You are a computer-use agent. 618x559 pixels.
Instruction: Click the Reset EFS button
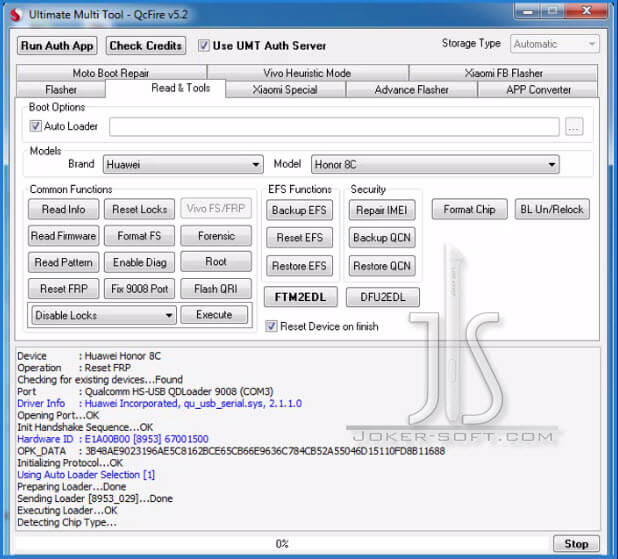point(299,238)
